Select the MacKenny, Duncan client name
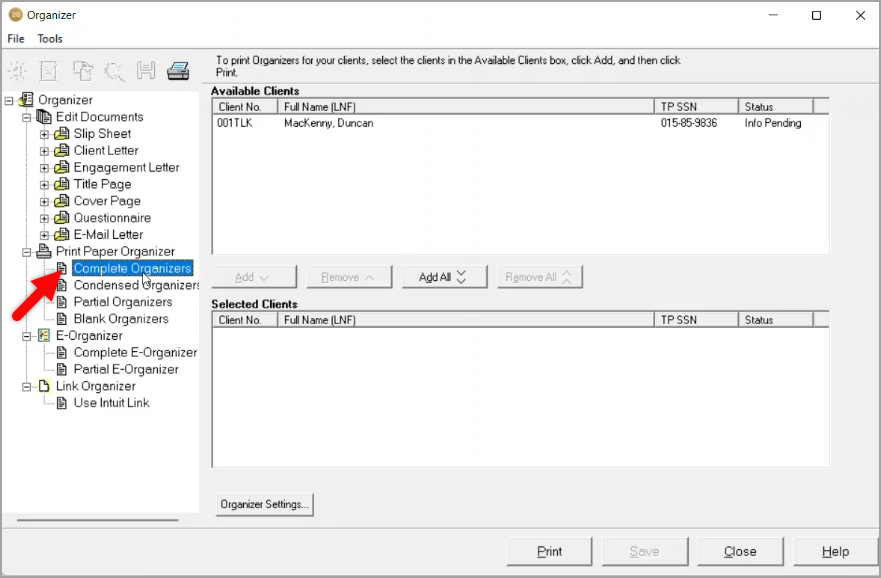This screenshot has height=578, width=881. tap(329, 123)
